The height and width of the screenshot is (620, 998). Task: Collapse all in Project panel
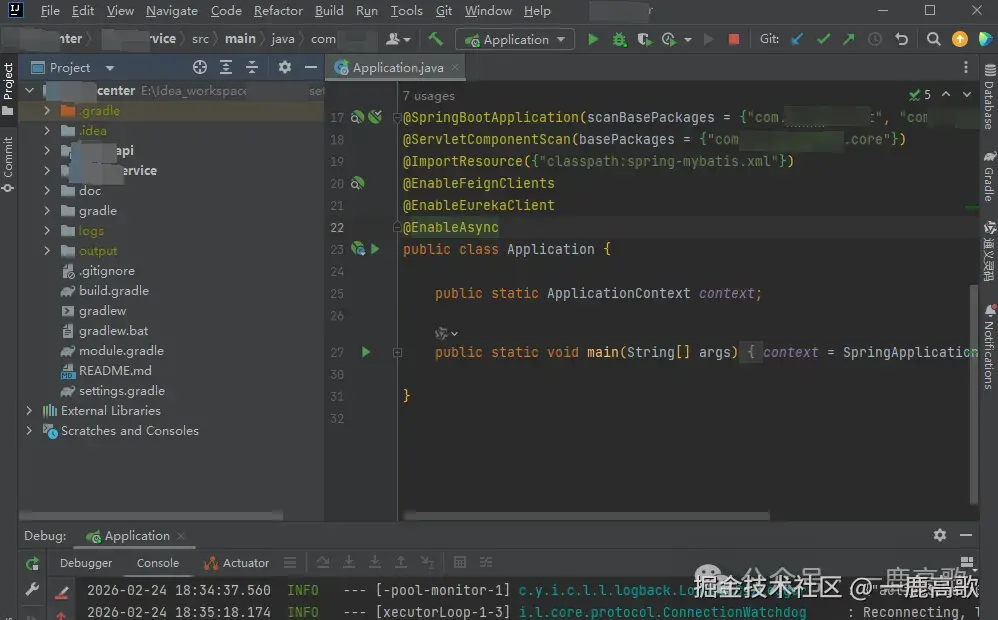(x=252, y=67)
